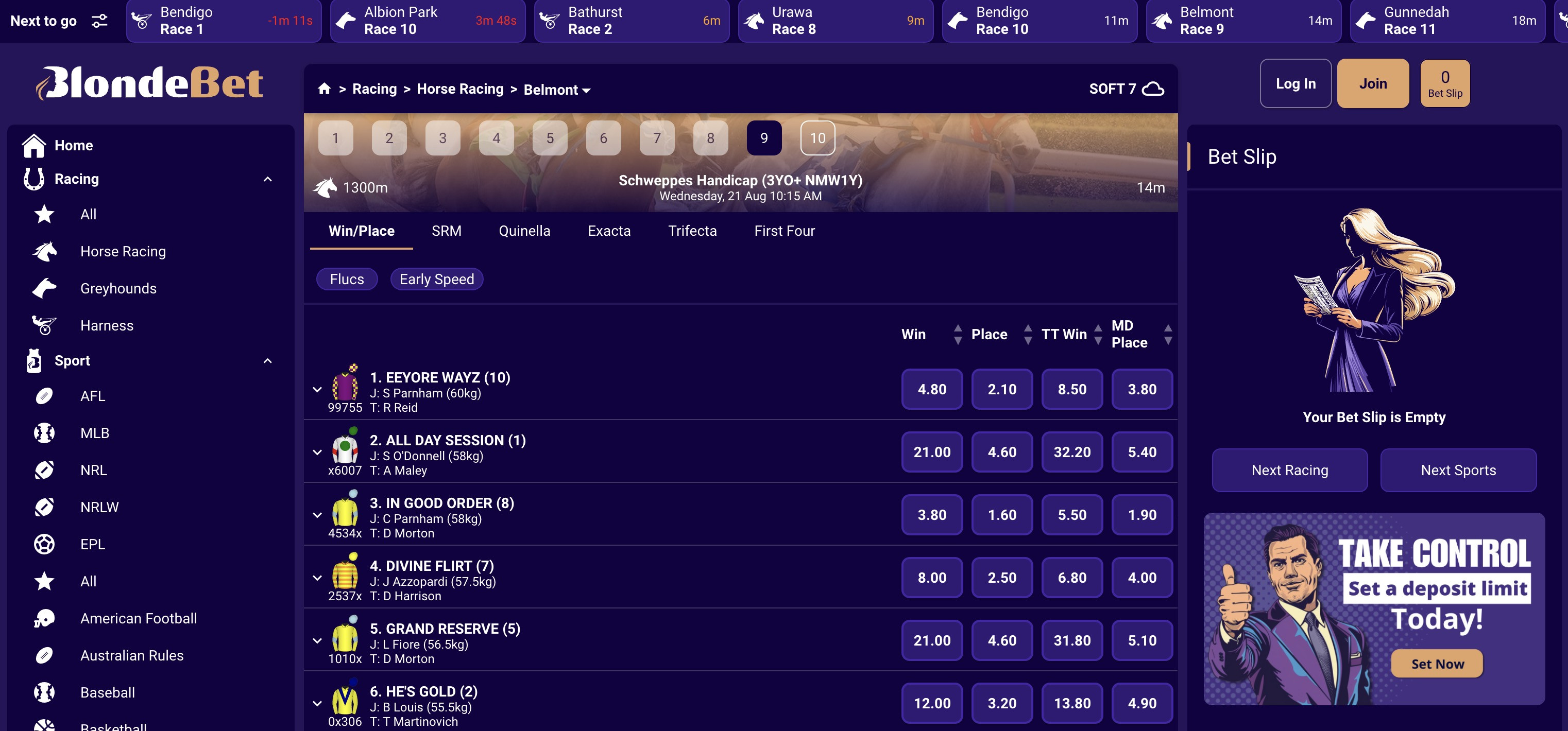This screenshot has width=1568, height=731.
Task: Click the home icon in the breadcrumb
Action: point(325,89)
